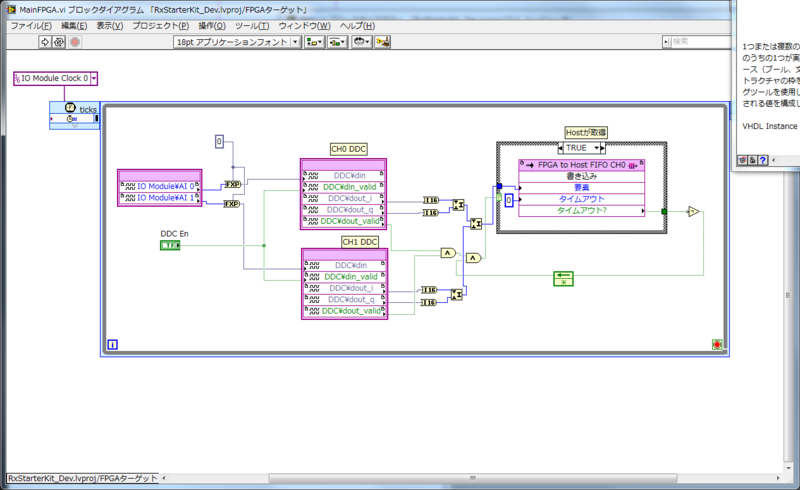The width and height of the screenshot is (800, 490).
Task: Toggle the DDC En boolean control
Action: pos(170,246)
